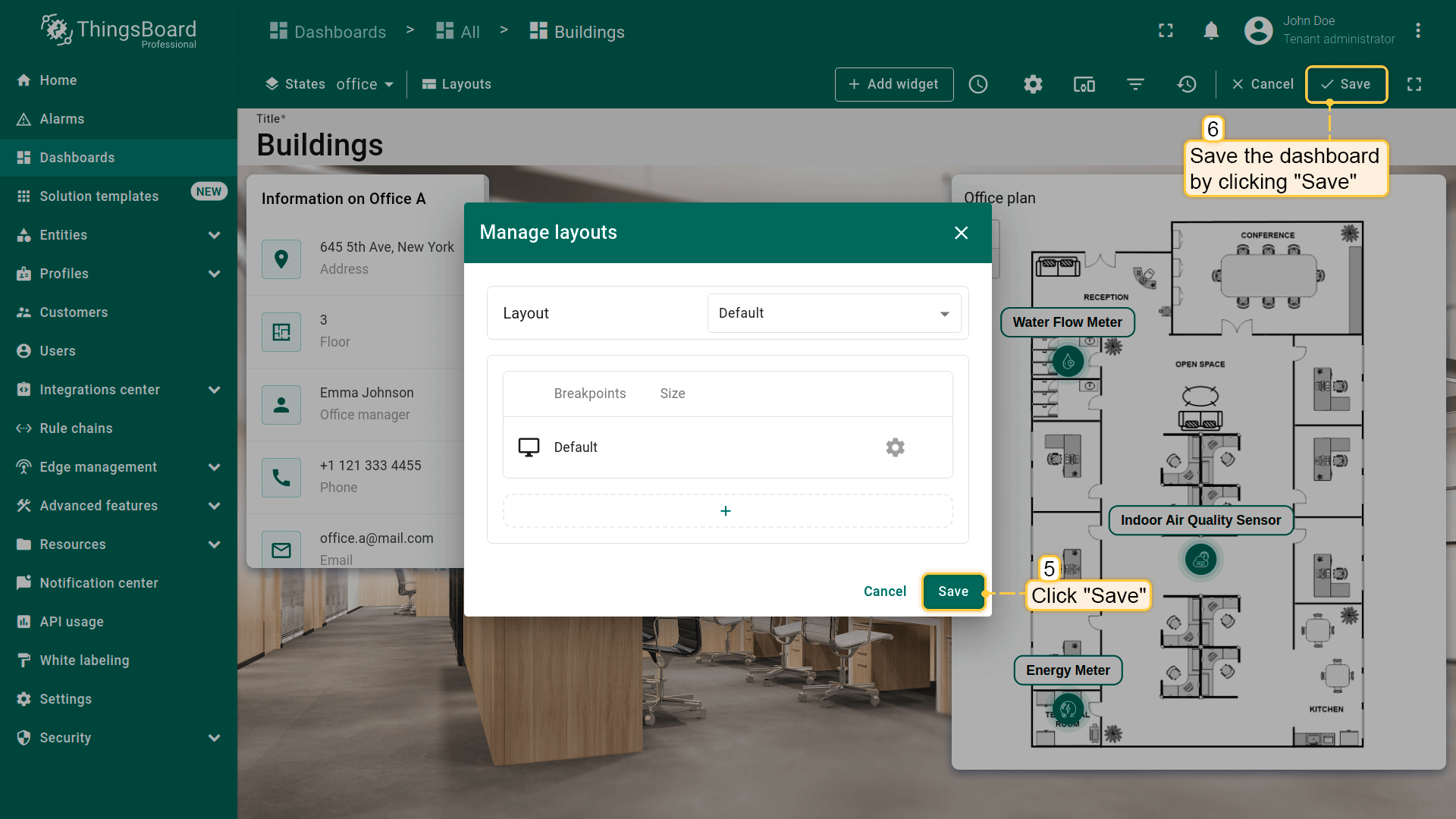Viewport: 1456px width, 819px height.
Task: Open Alarms in sidebar menu
Action: click(62, 119)
